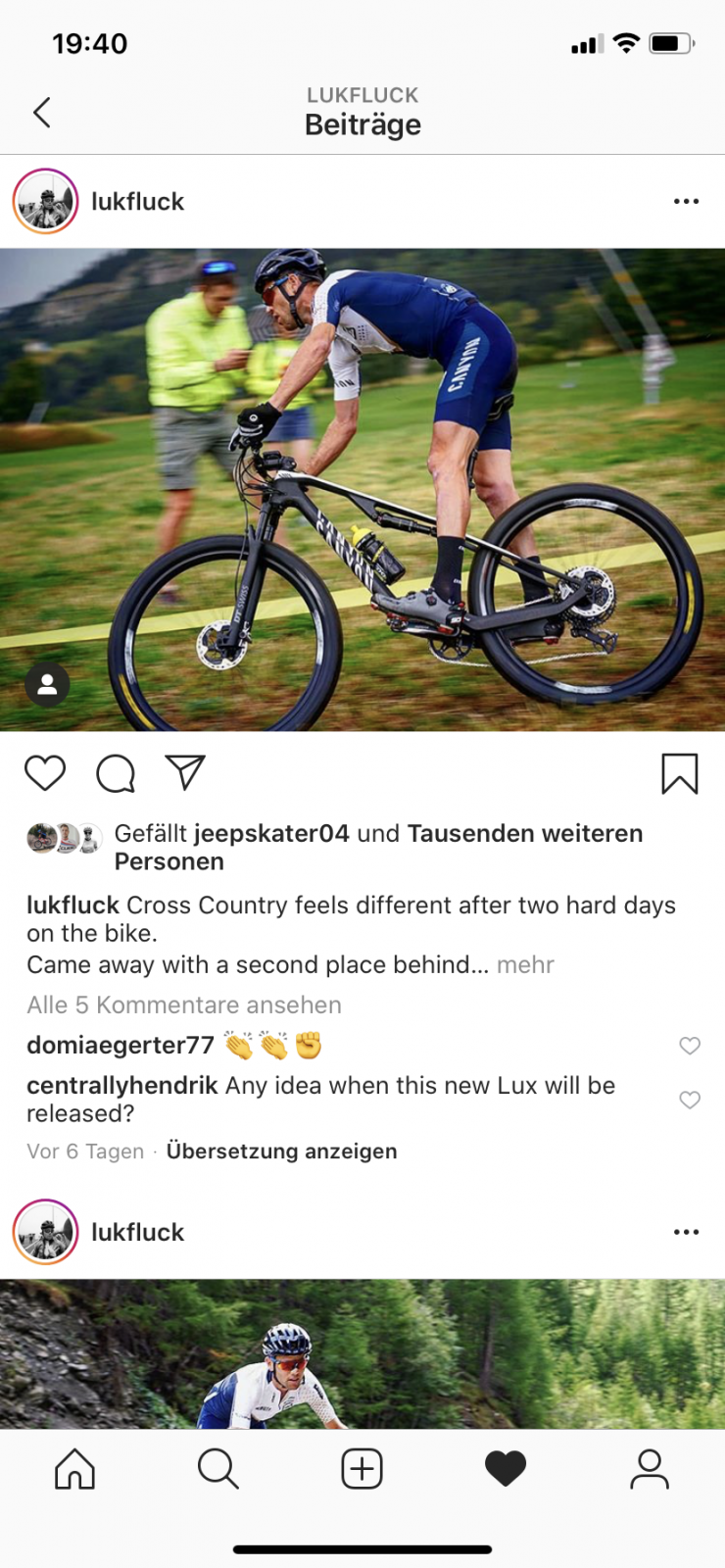Open options menu for second lukfluck post
The width and height of the screenshot is (725, 1568).
coord(687,1232)
